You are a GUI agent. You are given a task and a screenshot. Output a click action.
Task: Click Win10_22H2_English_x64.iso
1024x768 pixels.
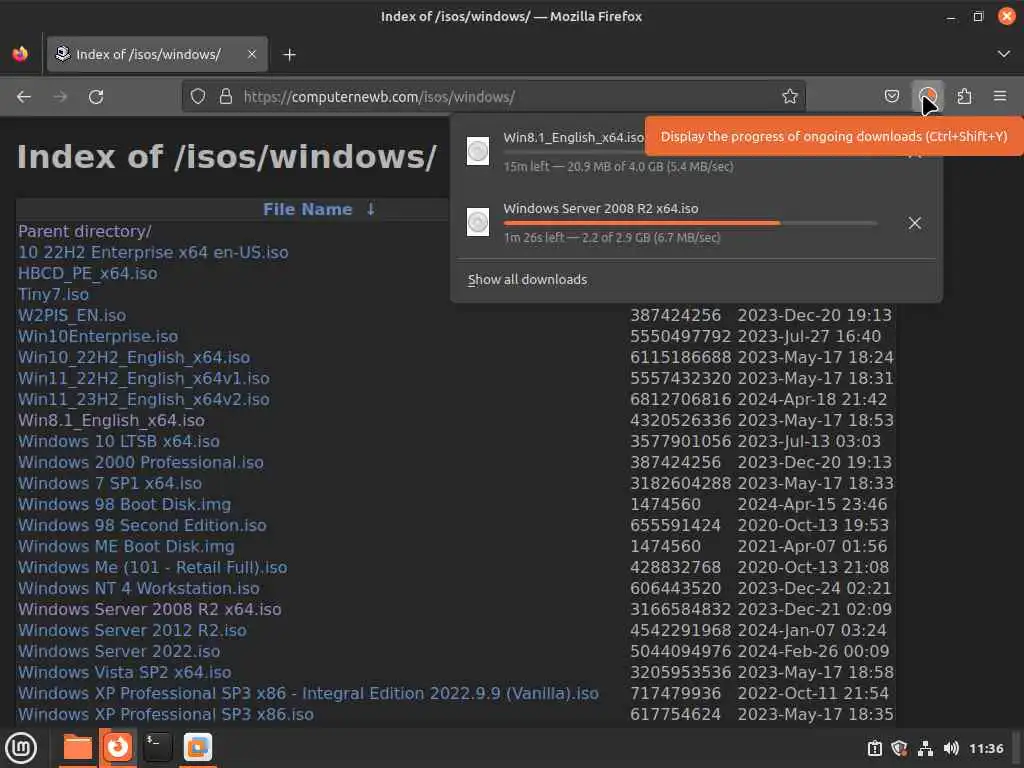pyautogui.click(x=134, y=357)
